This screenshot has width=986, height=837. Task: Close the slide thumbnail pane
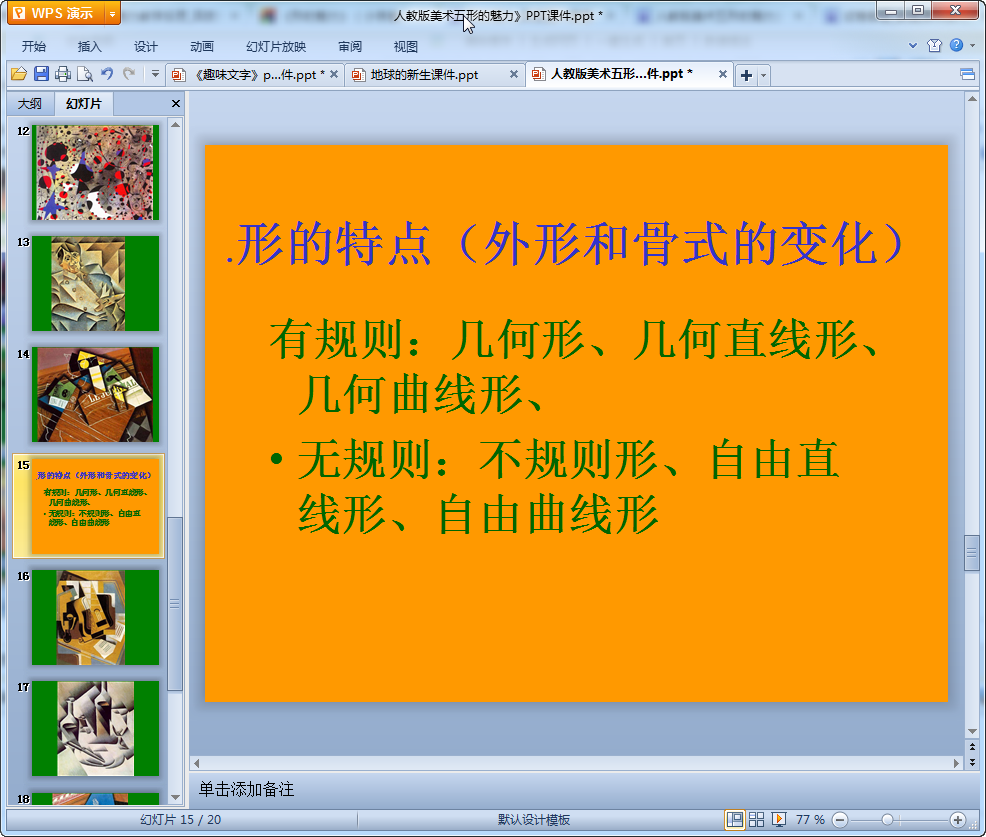176,104
